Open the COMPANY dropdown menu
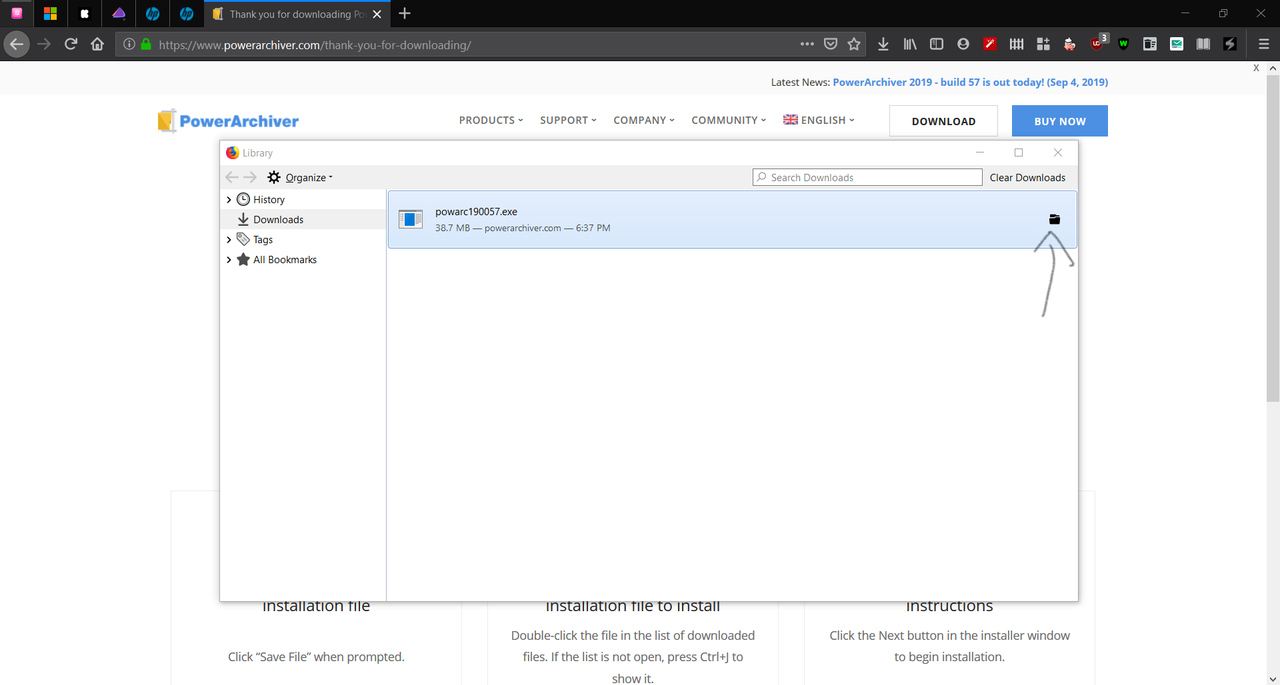The image size is (1280, 685). [644, 120]
